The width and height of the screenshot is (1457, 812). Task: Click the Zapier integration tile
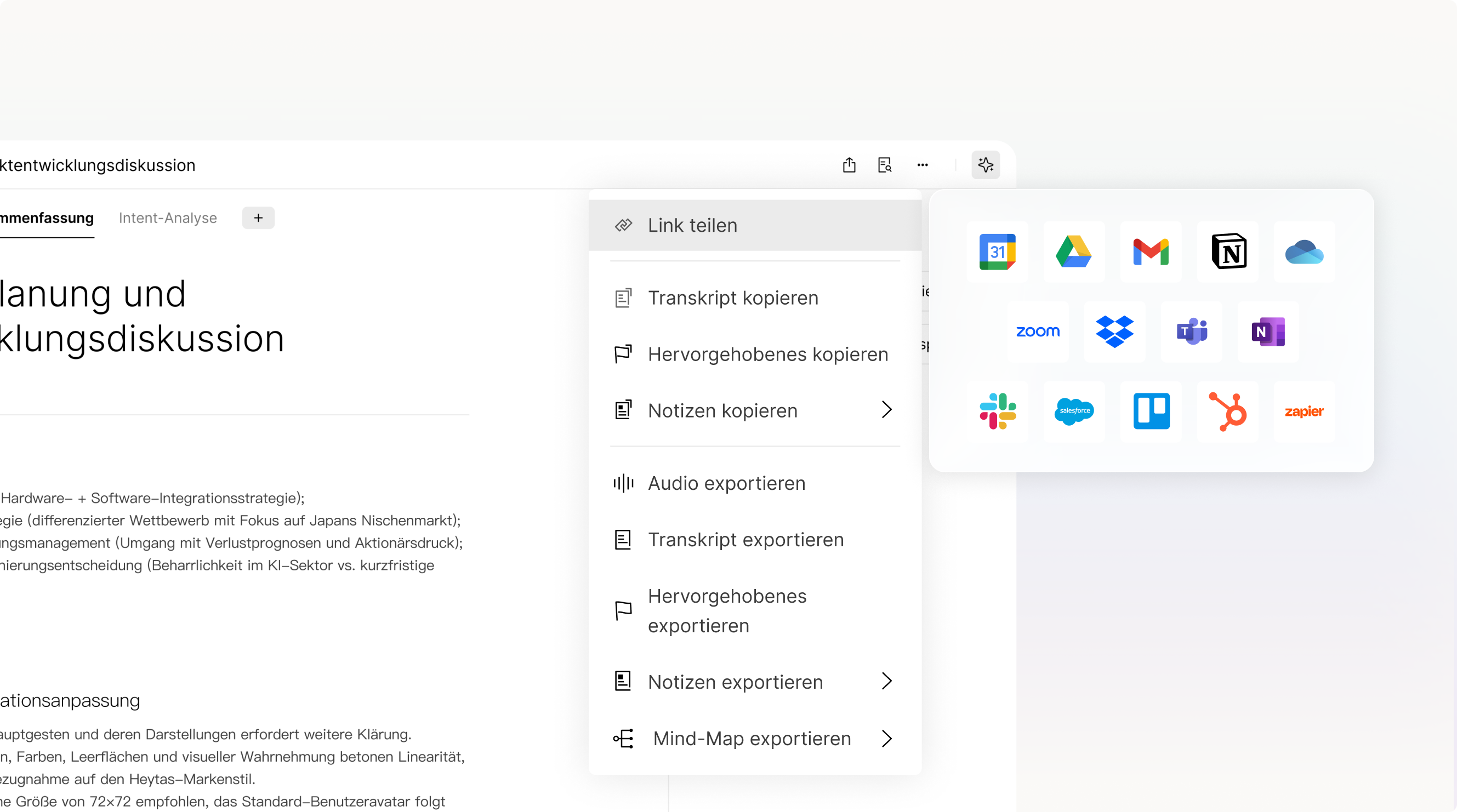pos(1304,411)
